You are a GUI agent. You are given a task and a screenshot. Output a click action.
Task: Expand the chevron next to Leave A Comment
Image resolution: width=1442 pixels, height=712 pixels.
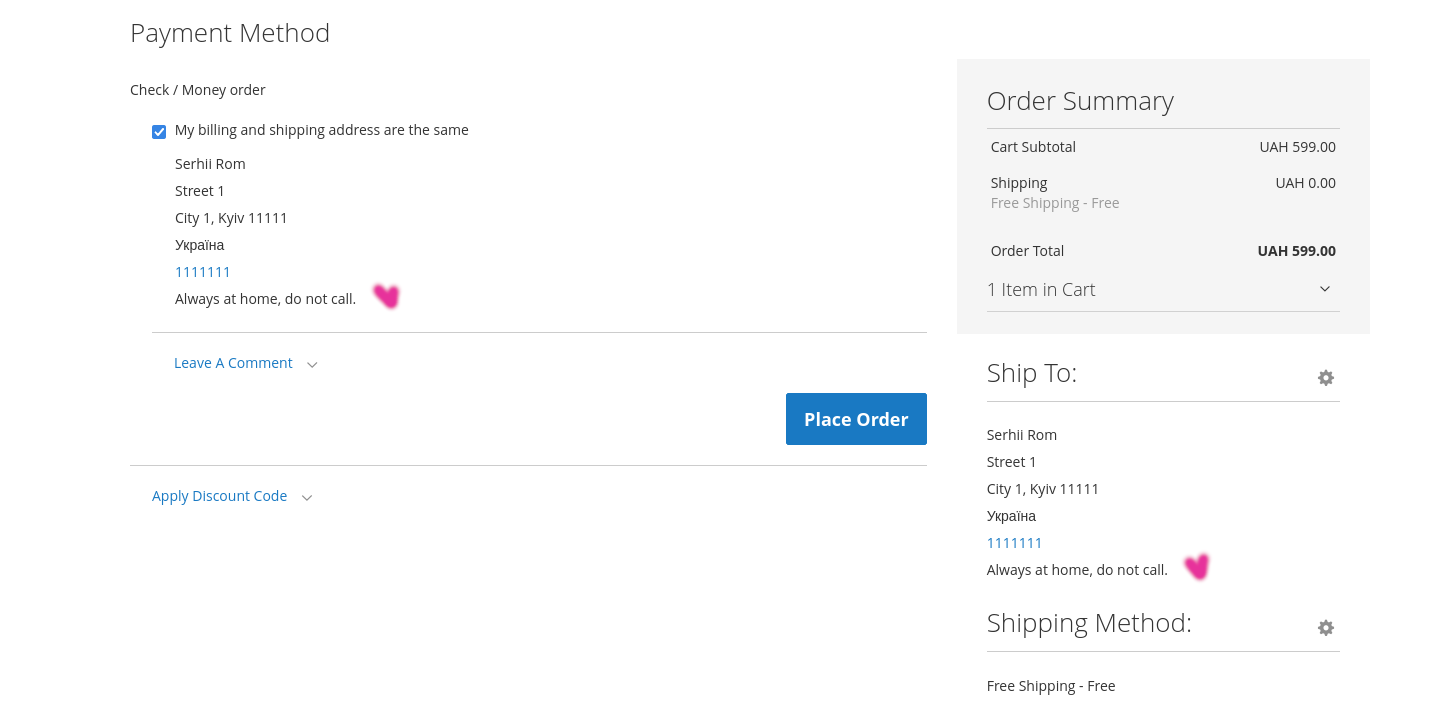tap(312, 364)
